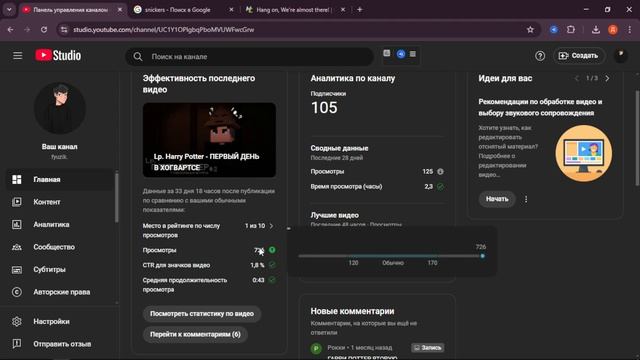The image size is (640, 360).
Task: Open the tab search dropdown arrow
Action: [x=9, y=9]
